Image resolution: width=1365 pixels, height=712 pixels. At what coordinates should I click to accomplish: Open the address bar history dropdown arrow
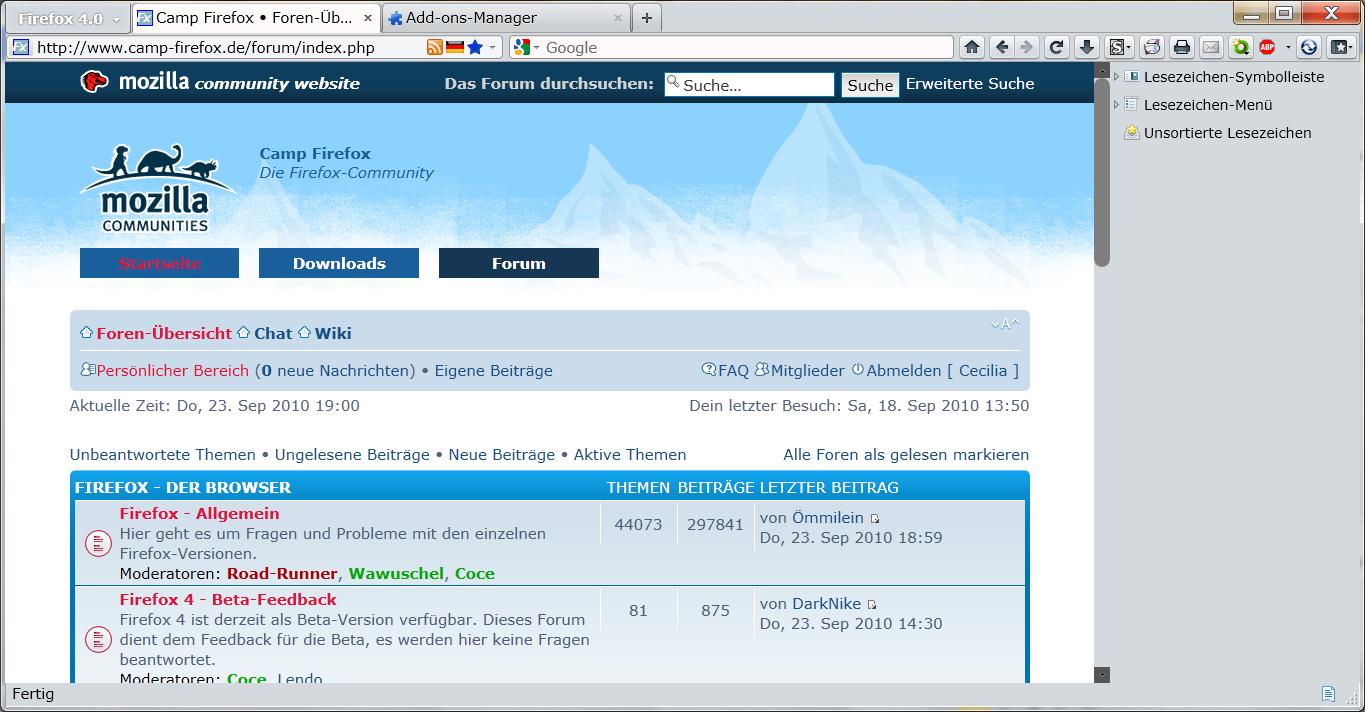494,47
